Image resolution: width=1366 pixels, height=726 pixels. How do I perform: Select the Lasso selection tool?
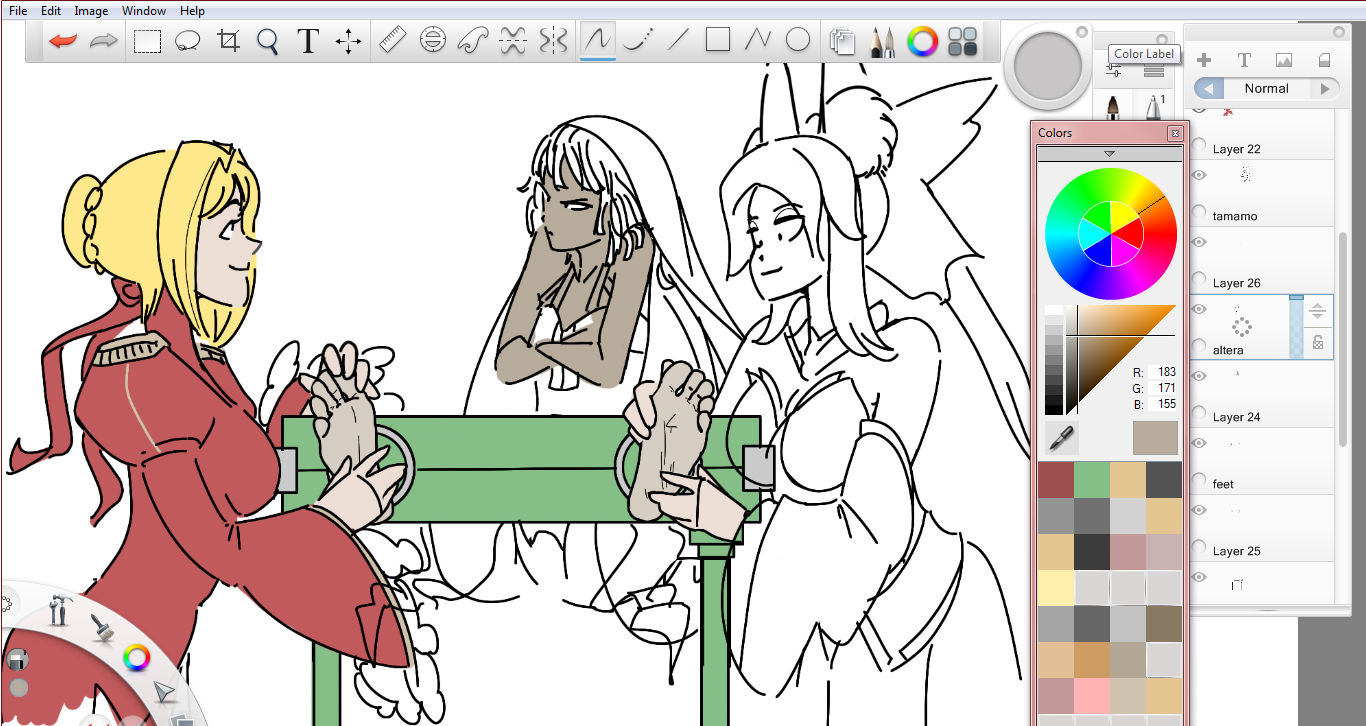pos(188,41)
